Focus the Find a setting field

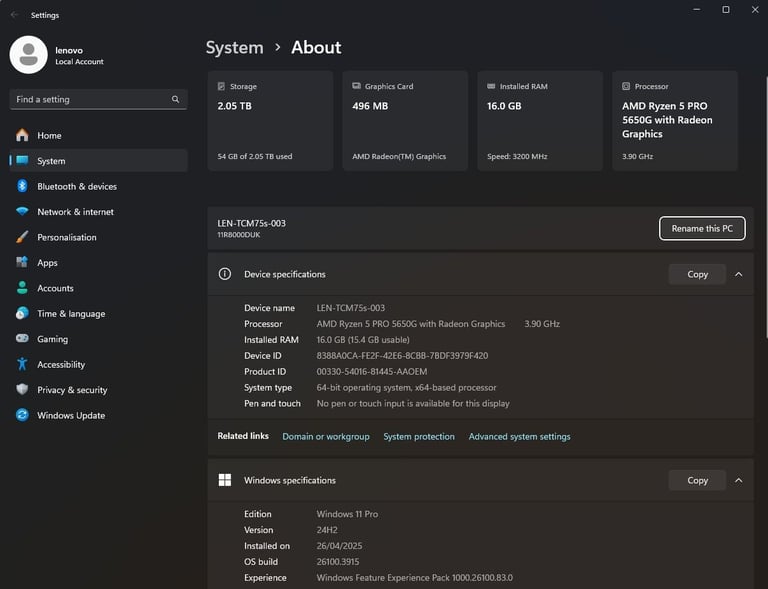click(x=98, y=99)
